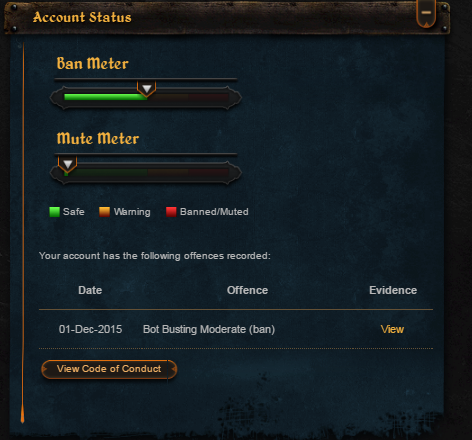Image resolution: width=472 pixels, height=440 pixels.
Task: Collapse the Account Status panel
Action: (426, 13)
